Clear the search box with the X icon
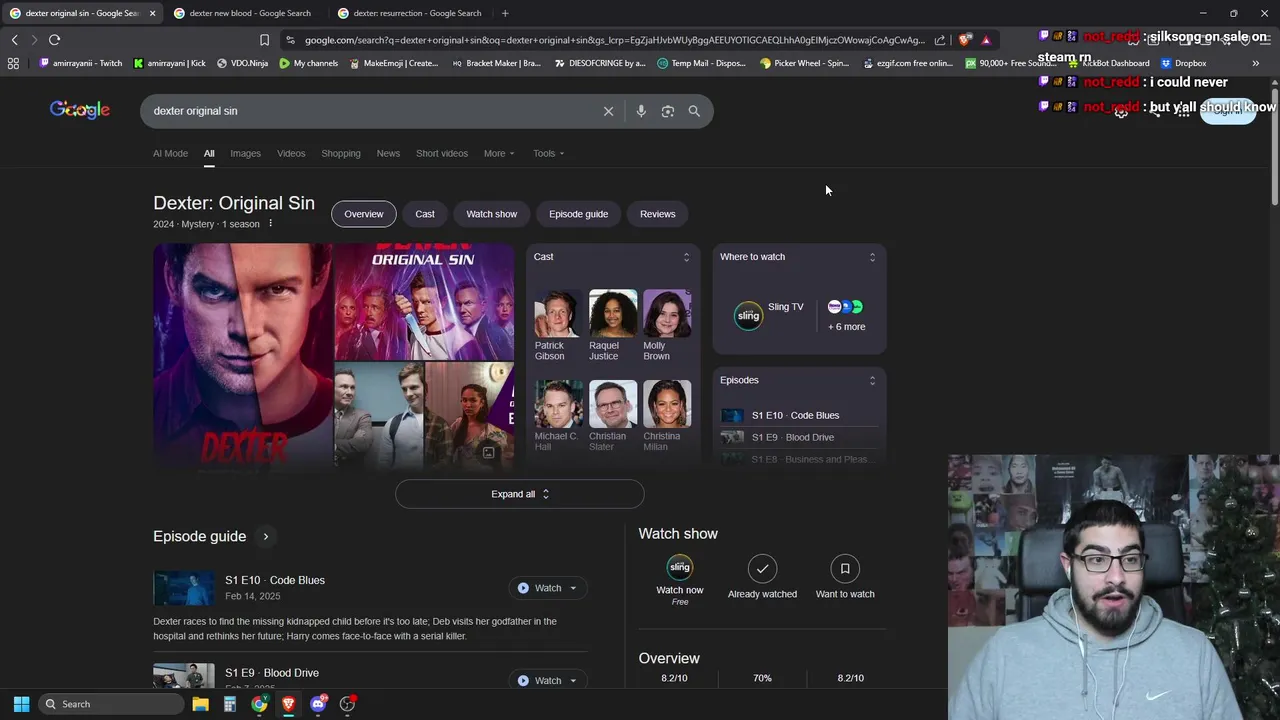Screen dimensions: 1280x720 608,111
